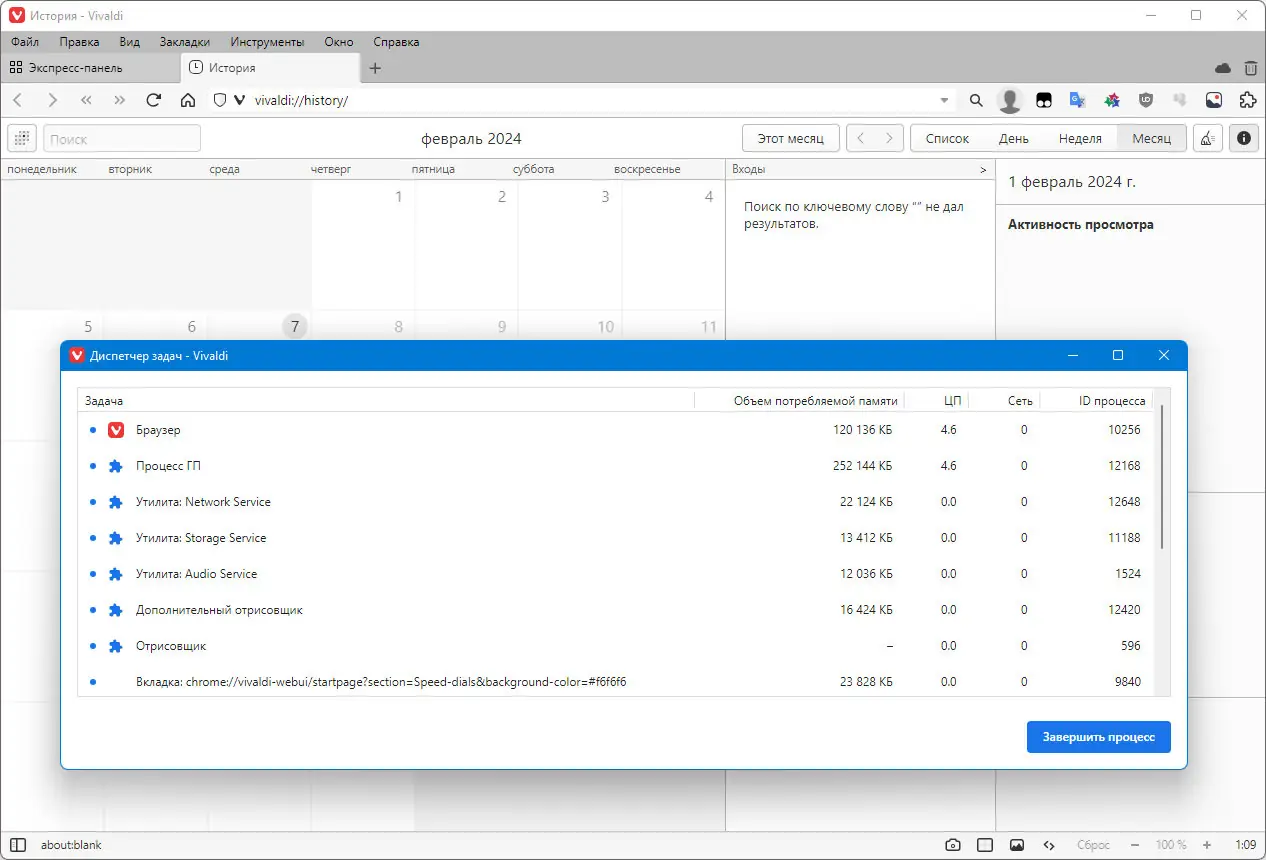Open the Справка menu

pos(396,42)
